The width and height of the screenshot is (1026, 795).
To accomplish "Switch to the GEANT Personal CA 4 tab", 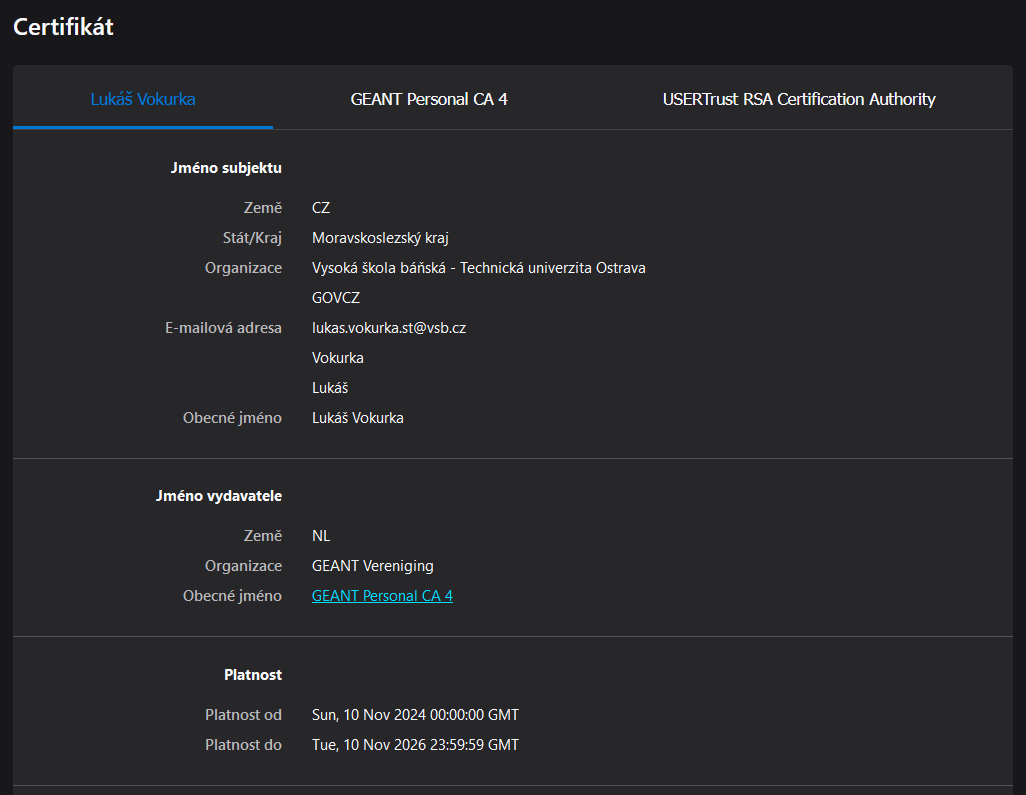I will [429, 99].
